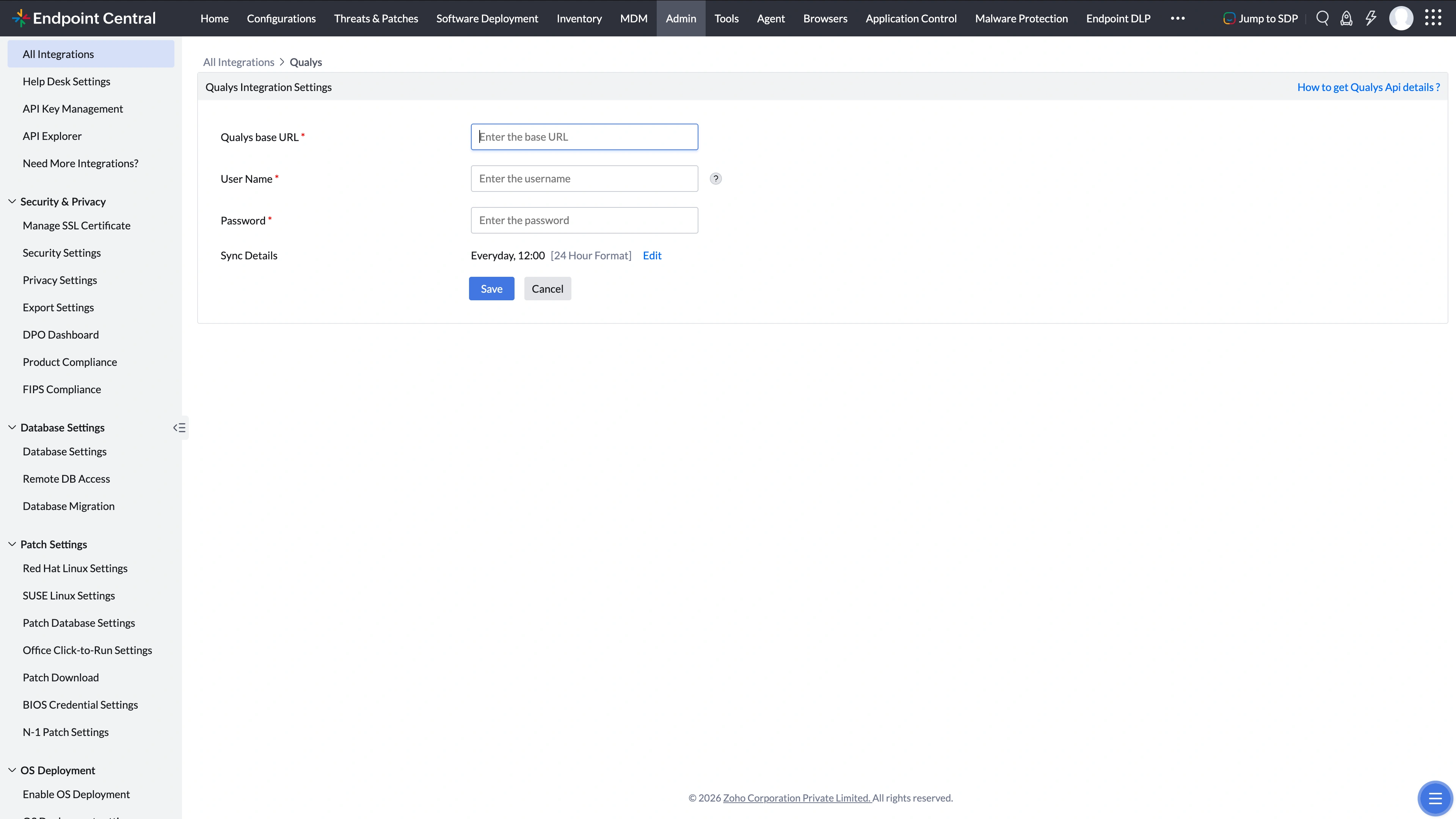
Task: Select All Integrations in the sidebar
Action: (91, 54)
